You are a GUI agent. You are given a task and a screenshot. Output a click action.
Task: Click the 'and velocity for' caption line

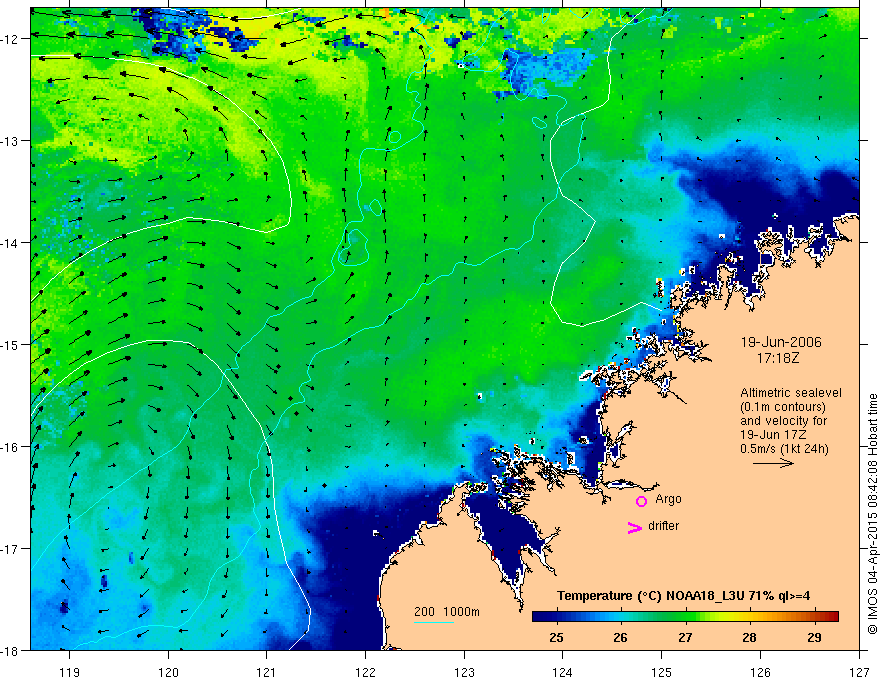[x=783, y=421]
